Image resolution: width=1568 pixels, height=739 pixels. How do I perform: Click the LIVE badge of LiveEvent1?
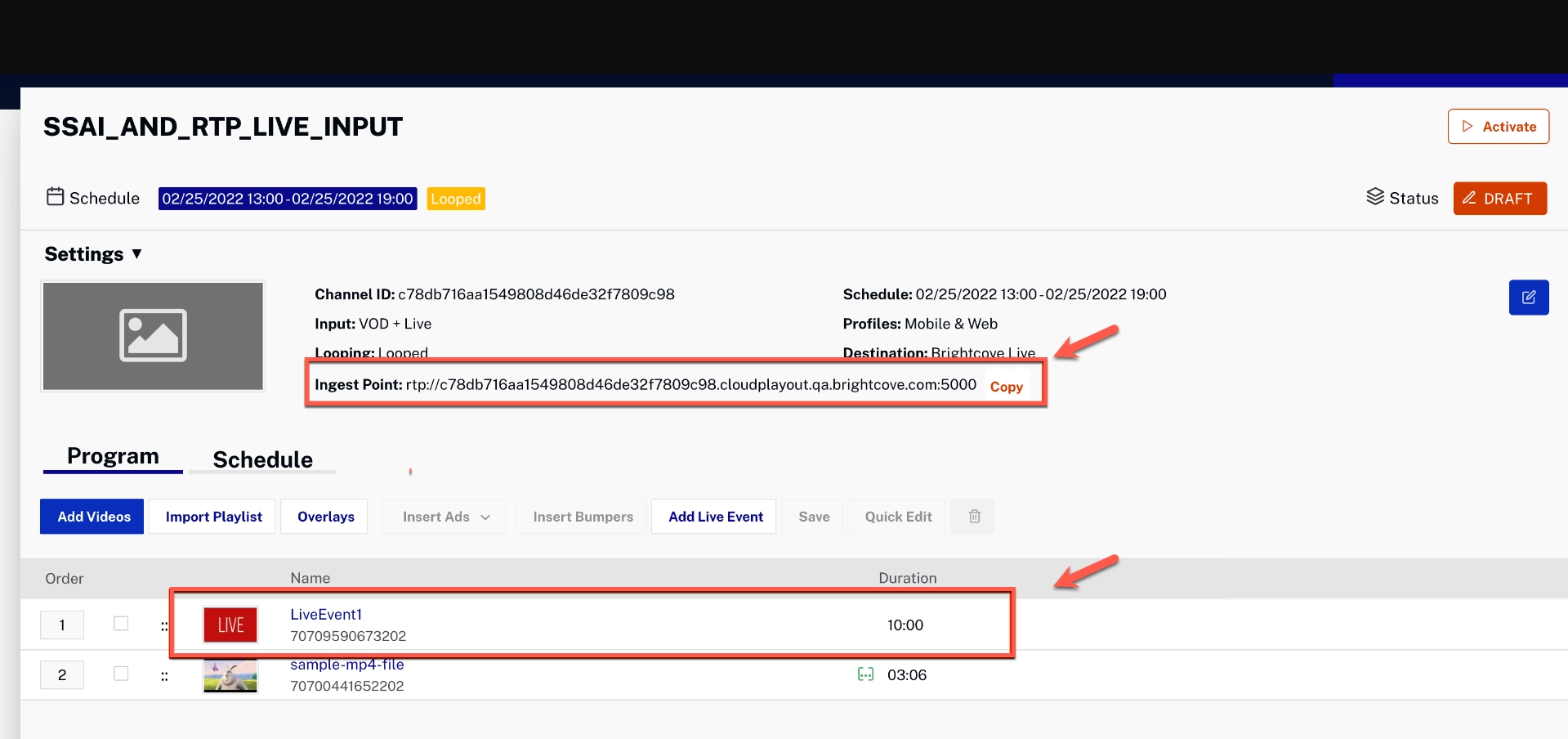coord(230,625)
